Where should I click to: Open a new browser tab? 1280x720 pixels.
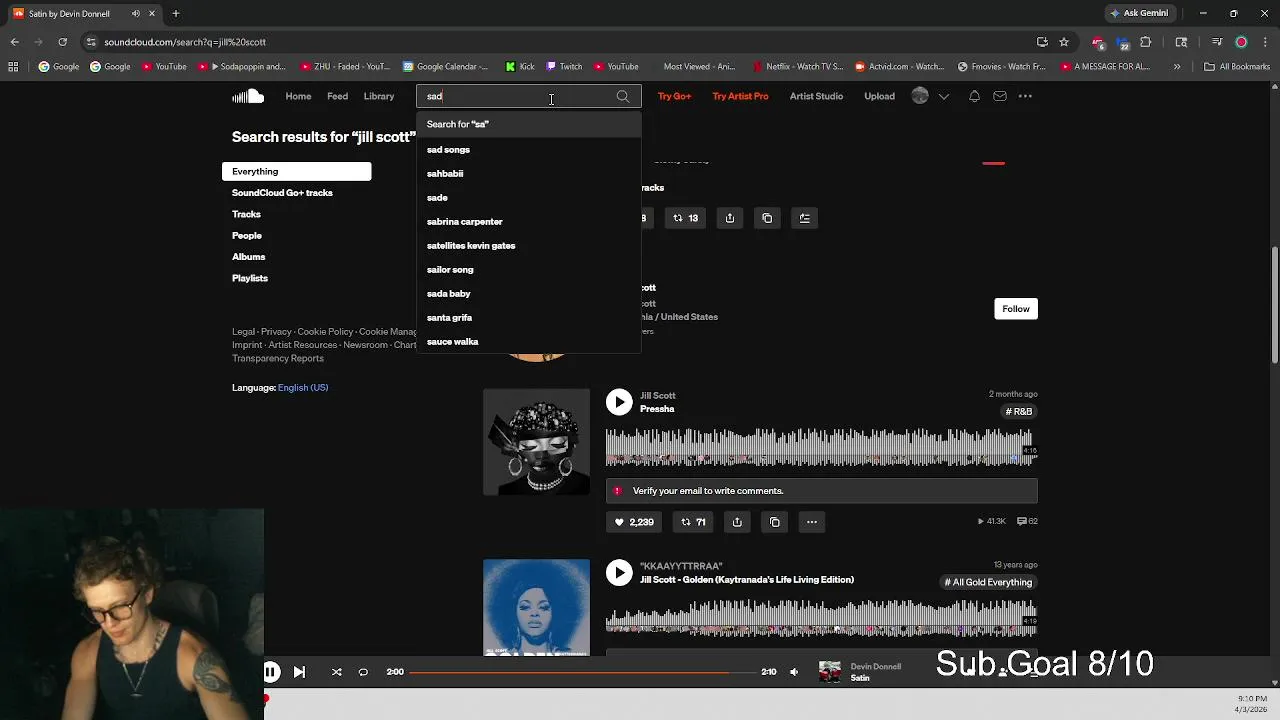point(175,14)
